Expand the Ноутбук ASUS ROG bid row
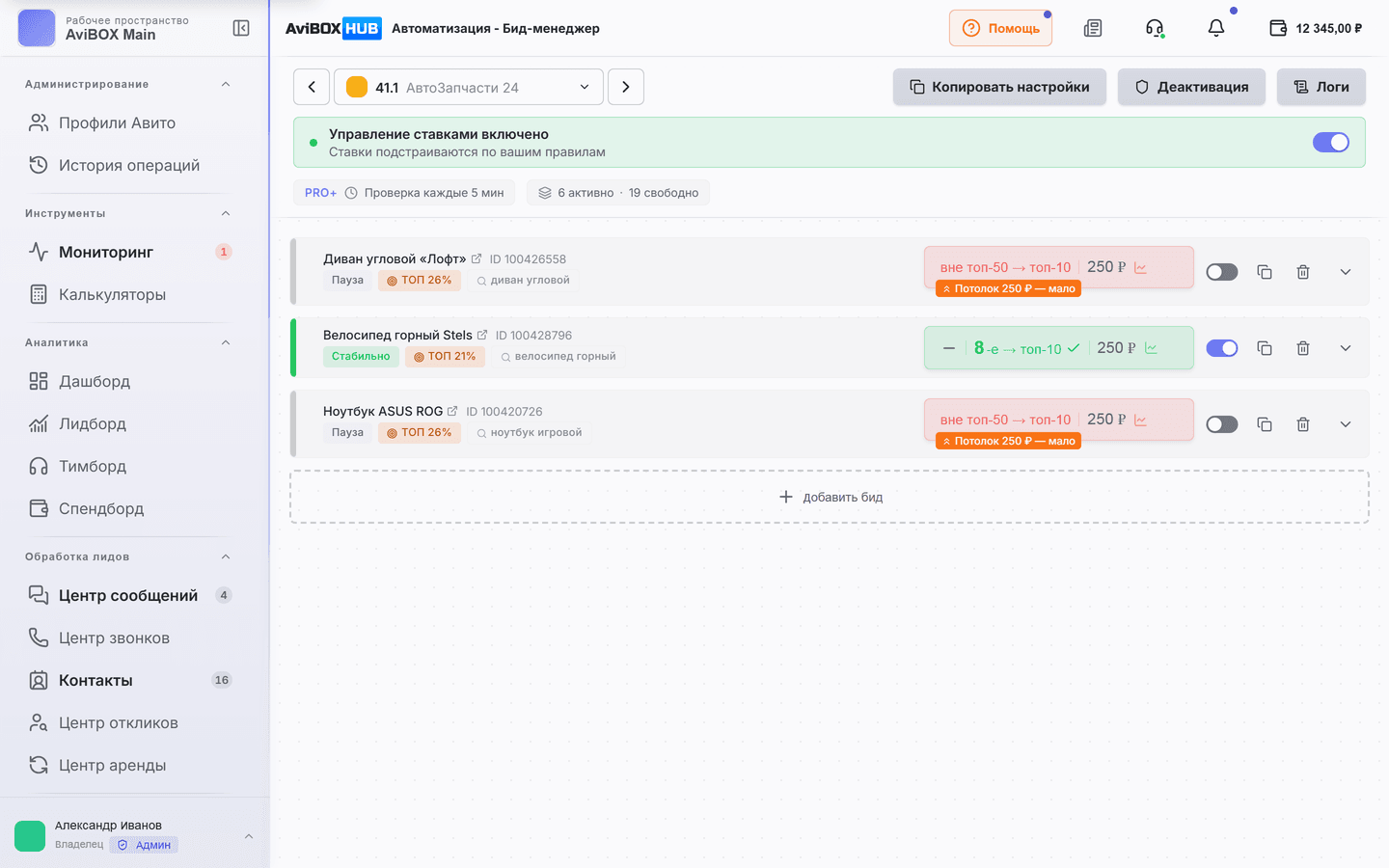This screenshot has width=1389, height=868. pyautogui.click(x=1346, y=424)
